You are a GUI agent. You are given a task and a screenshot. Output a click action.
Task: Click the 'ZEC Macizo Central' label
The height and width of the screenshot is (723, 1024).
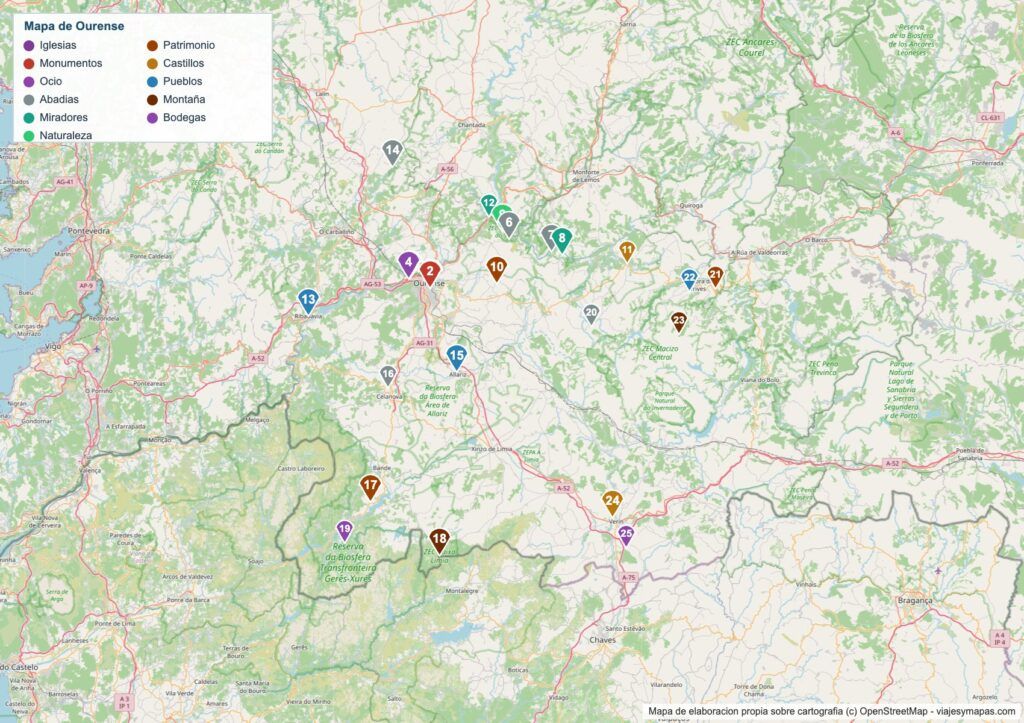point(660,353)
